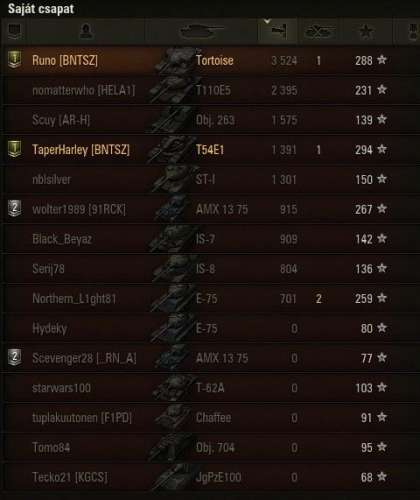Select player nomatterwho [HELA1]
The width and height of the screenshot is (420, 500).
[84, 90]
